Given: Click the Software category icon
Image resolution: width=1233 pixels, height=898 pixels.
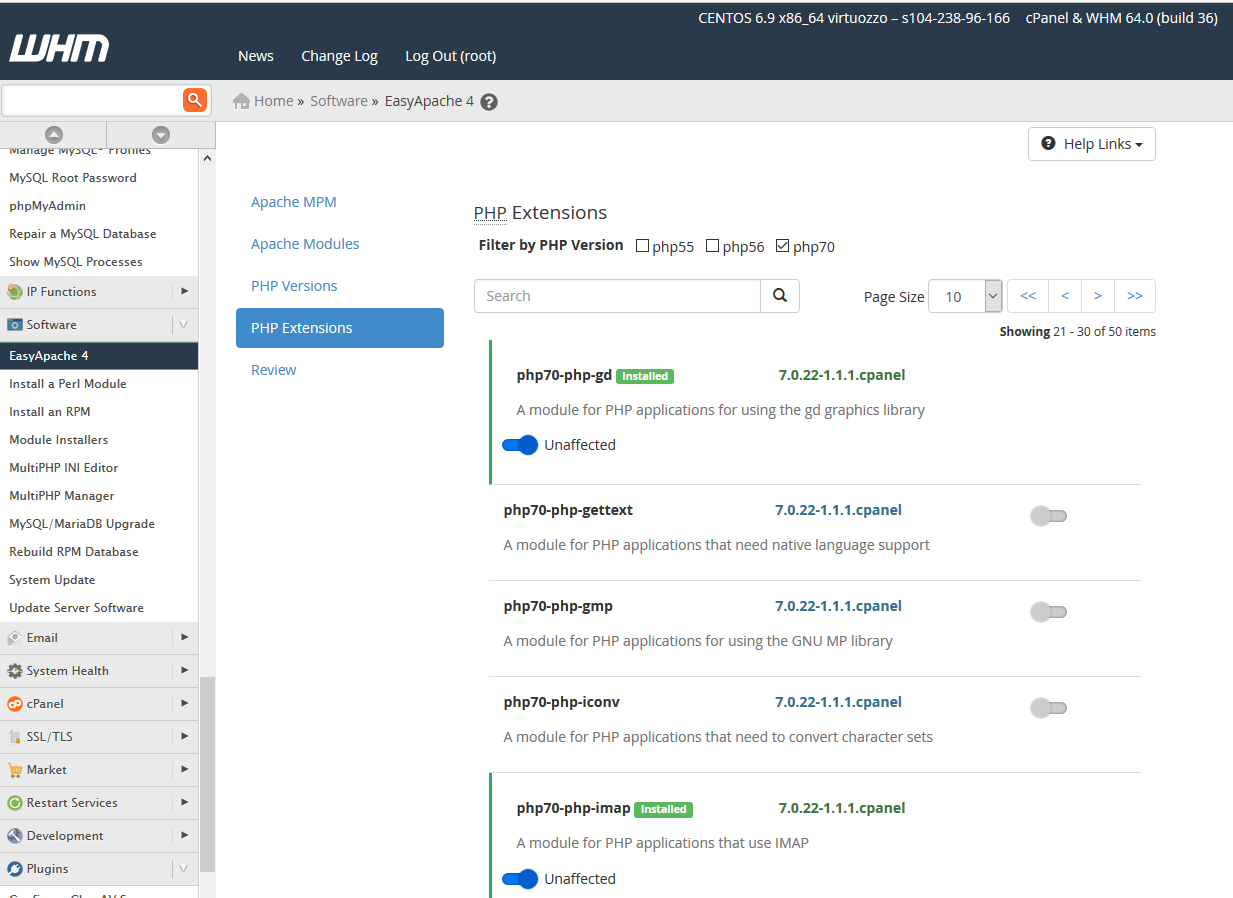Looking at the screenshot, I should tap(15, 325).
